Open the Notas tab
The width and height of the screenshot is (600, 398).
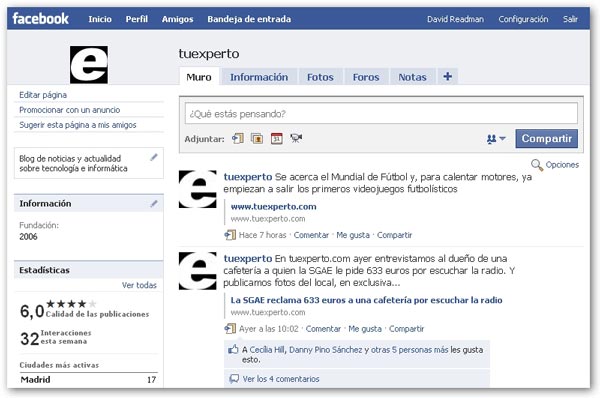[412, 77]
